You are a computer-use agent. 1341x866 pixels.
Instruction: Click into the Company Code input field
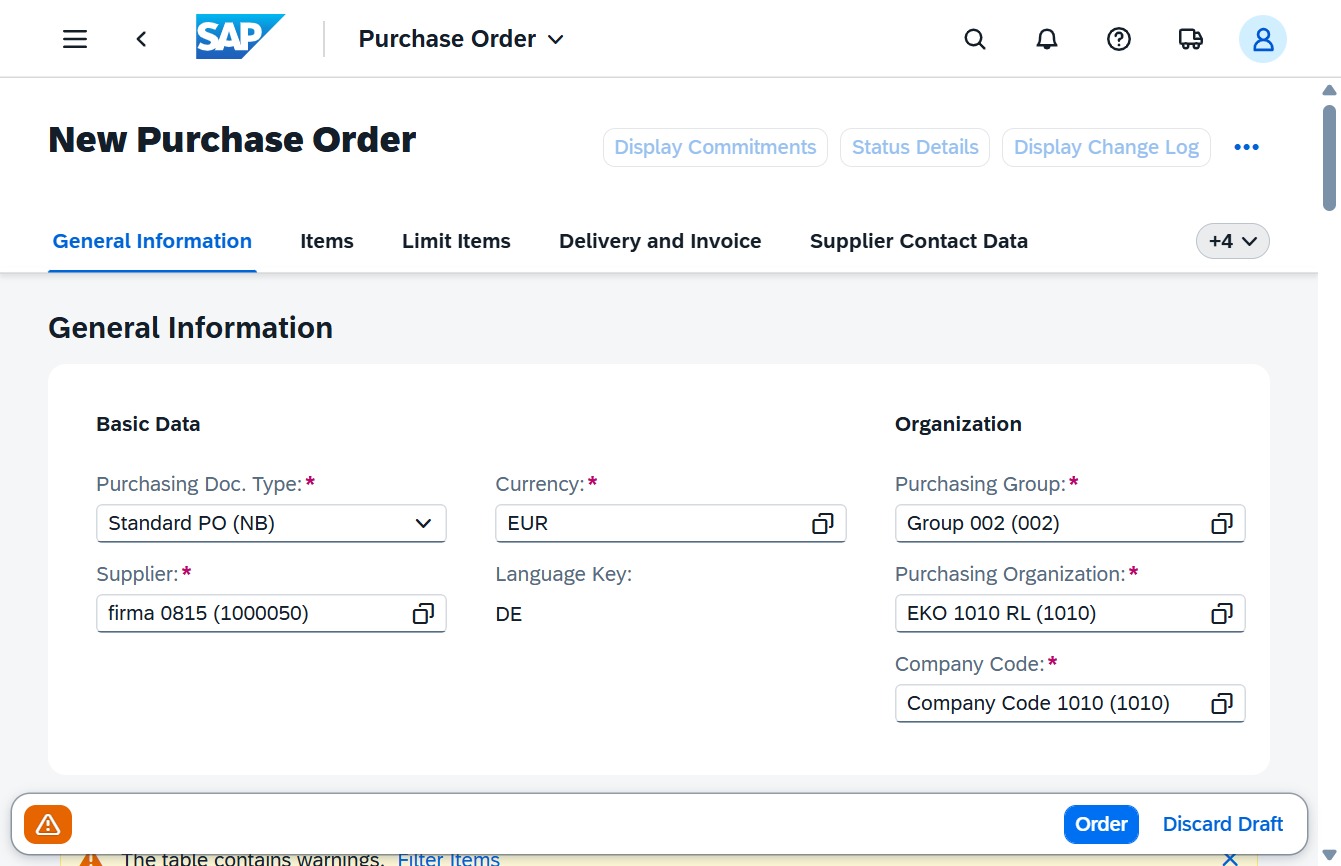(1054, 703)
